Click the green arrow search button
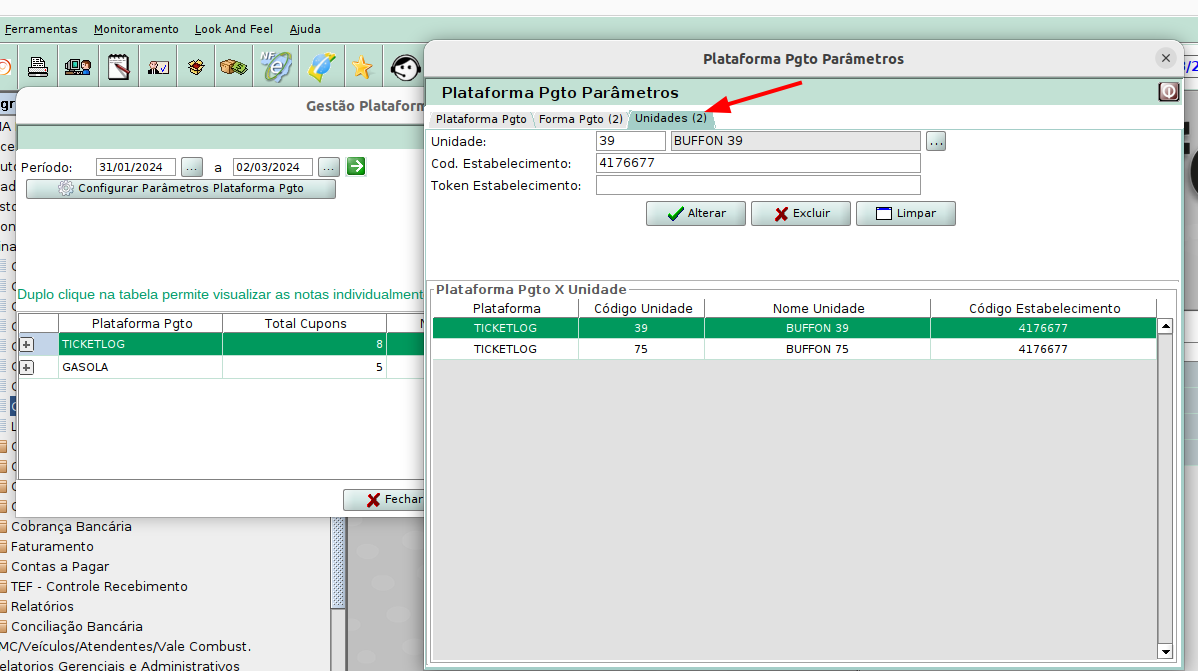 coord(356,167)
